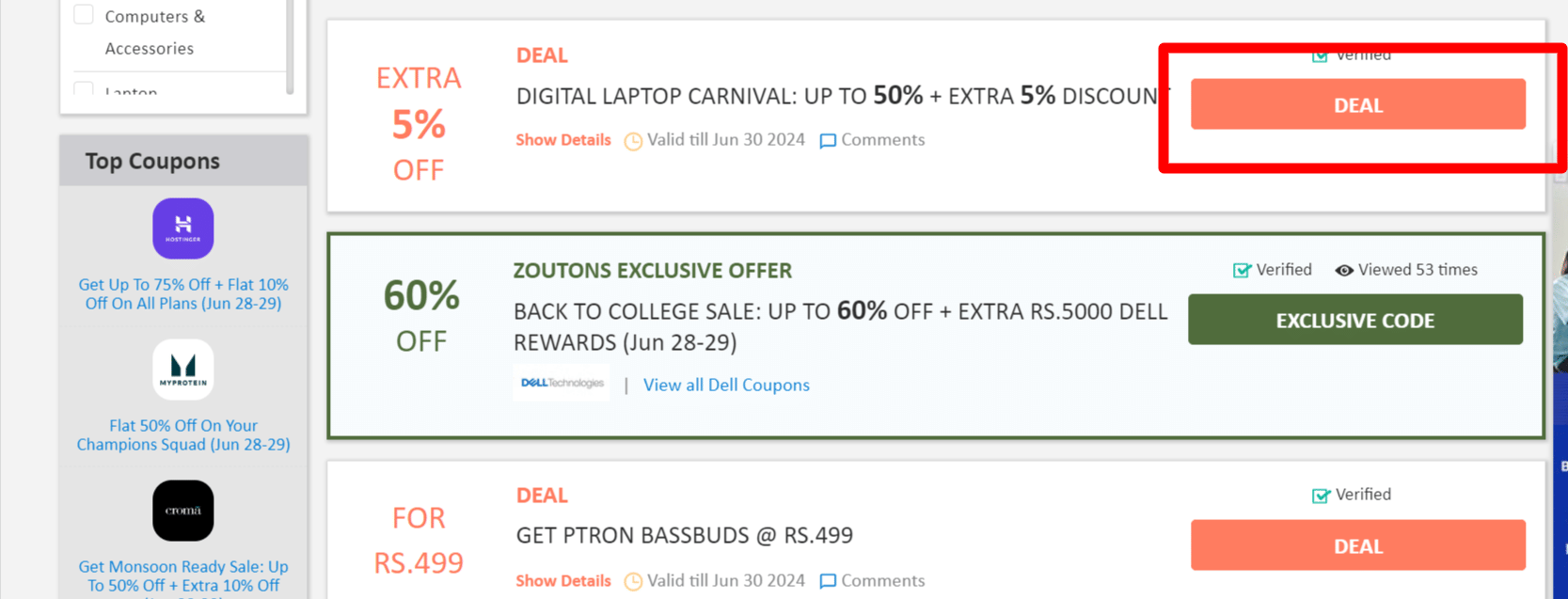The height and width of the screenshot is (599, 1568).
Task: Click the MyProtein logo icon
Action: pos(183,370)
